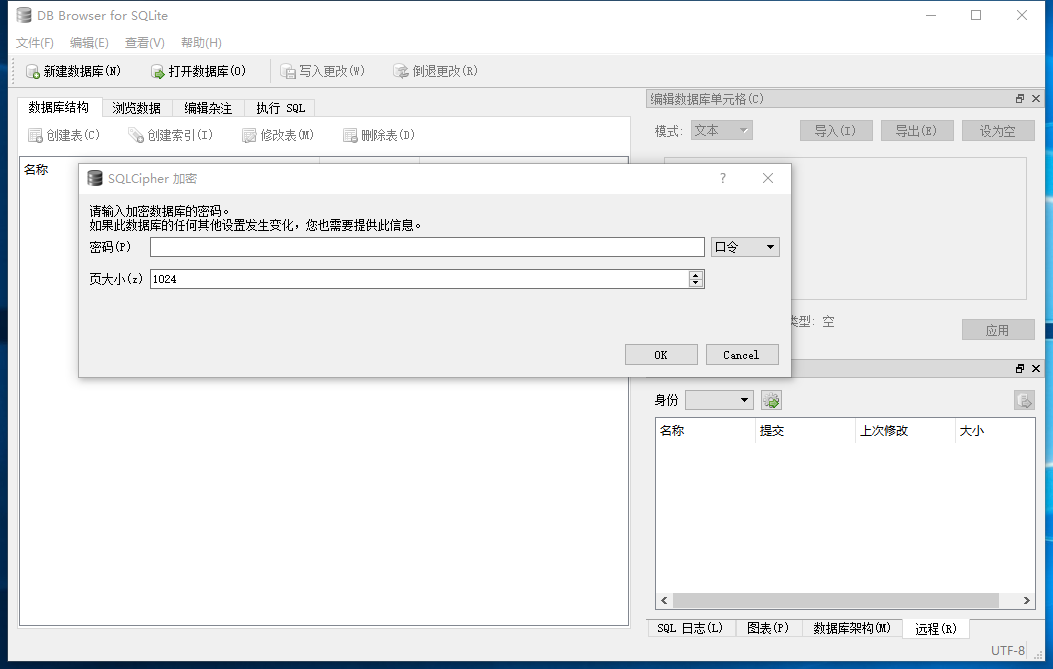1053x669 pixels.
Task: Click the upload icon in the remote panel corner
Action: point(1024,399)
